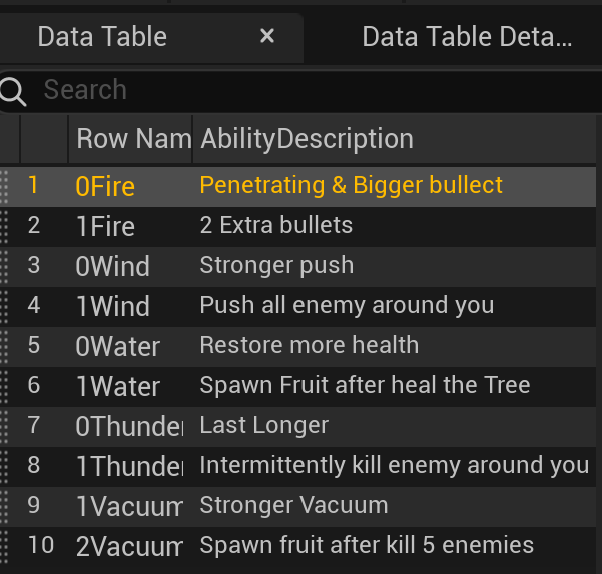This screenshot has height=574, width=602.
Task: Click the drag handle for row 5
Action: click(6, 346)
